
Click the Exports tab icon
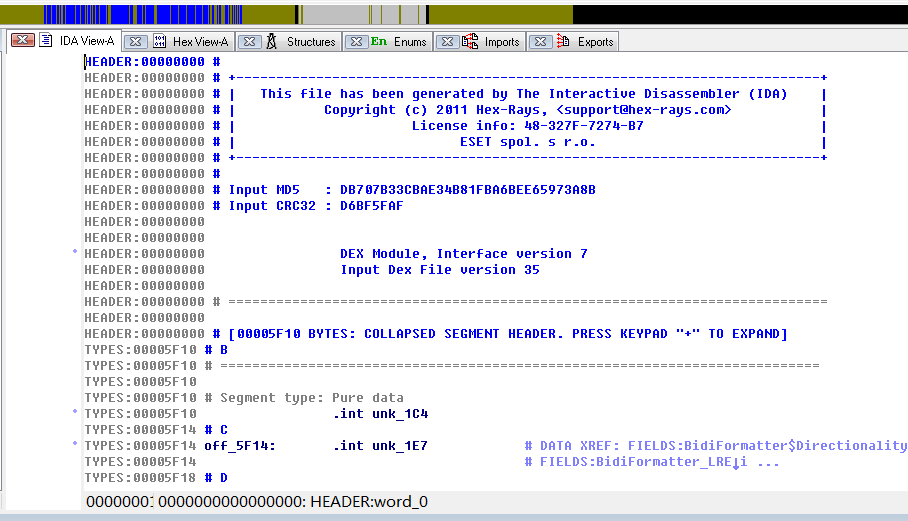[x=563, y=41]
